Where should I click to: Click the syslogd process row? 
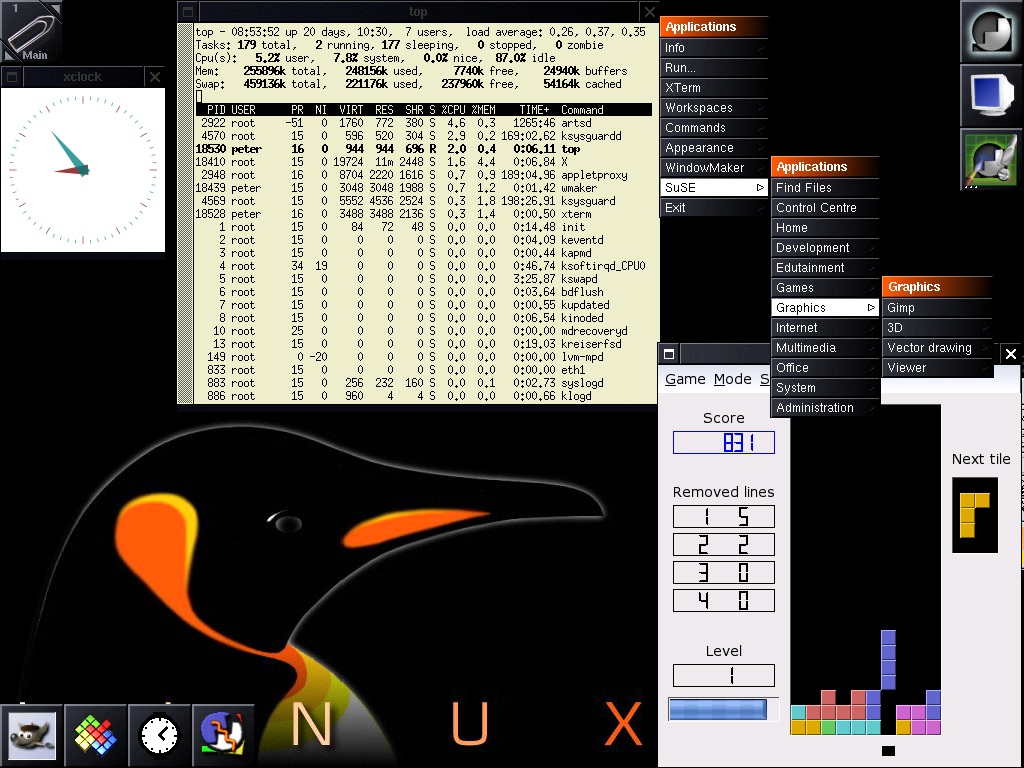(x=423, y=383)
